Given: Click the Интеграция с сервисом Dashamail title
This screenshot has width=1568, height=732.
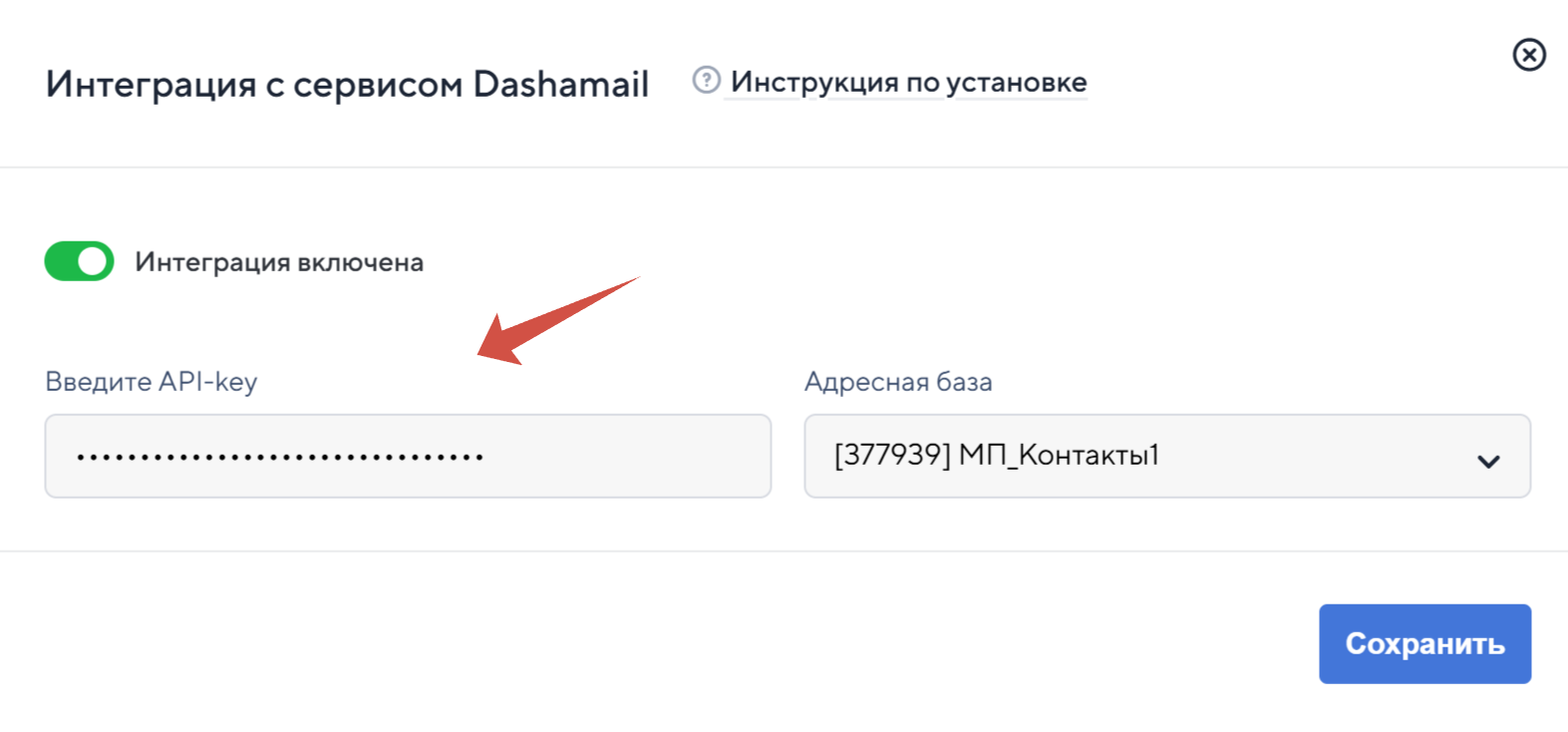Looking at the screenshot, I should tap(347, 85).
